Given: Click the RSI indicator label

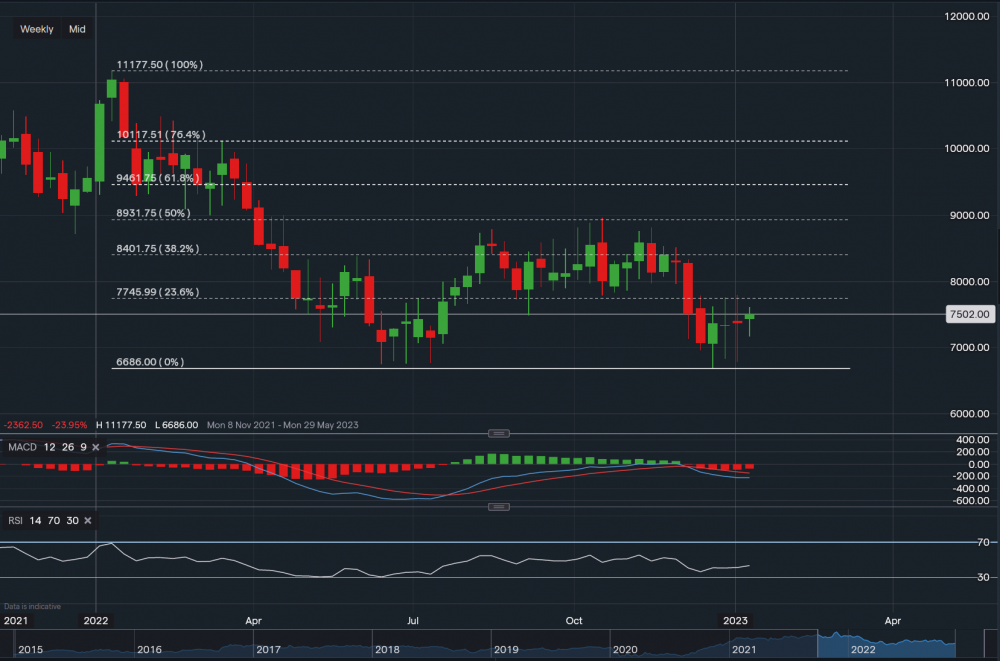Looking at the screenshot, I should (x=17, y=520).
